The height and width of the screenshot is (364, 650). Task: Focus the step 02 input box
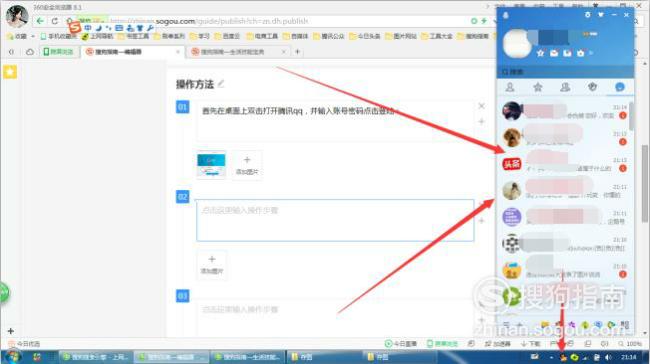(x=335, y=220)
